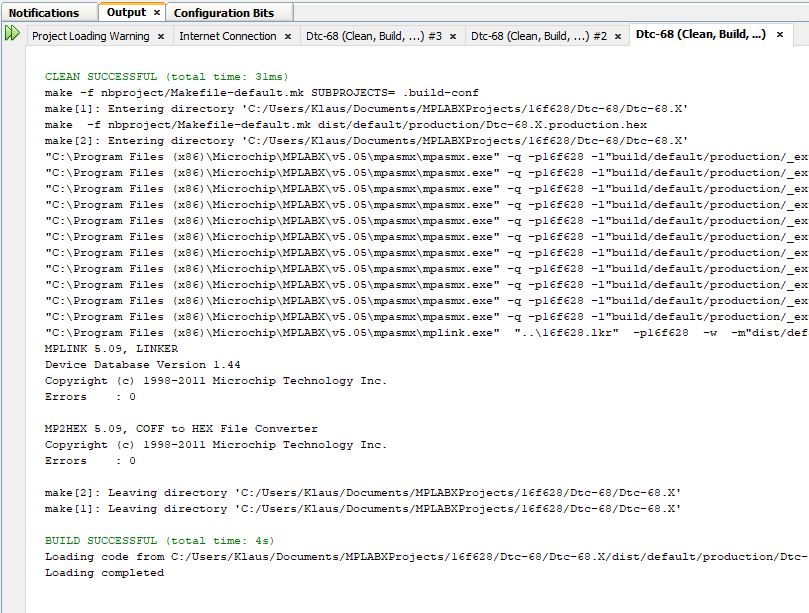The width and height of the screenshot is (809, 613).
Task: Close the Dtc-68 build #2 tab
Action: pyautogui.click(x=618, y=36)
